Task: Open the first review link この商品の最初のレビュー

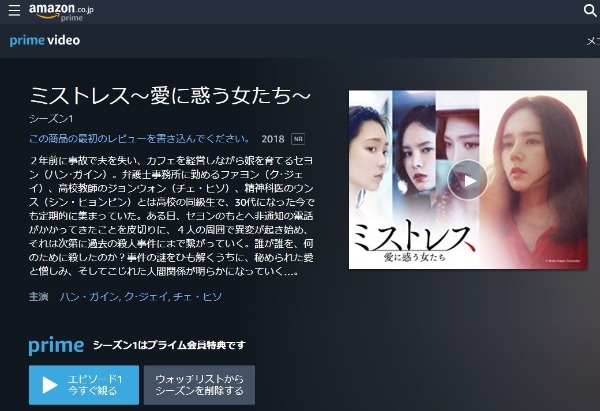Action: (x=139, y=139)
